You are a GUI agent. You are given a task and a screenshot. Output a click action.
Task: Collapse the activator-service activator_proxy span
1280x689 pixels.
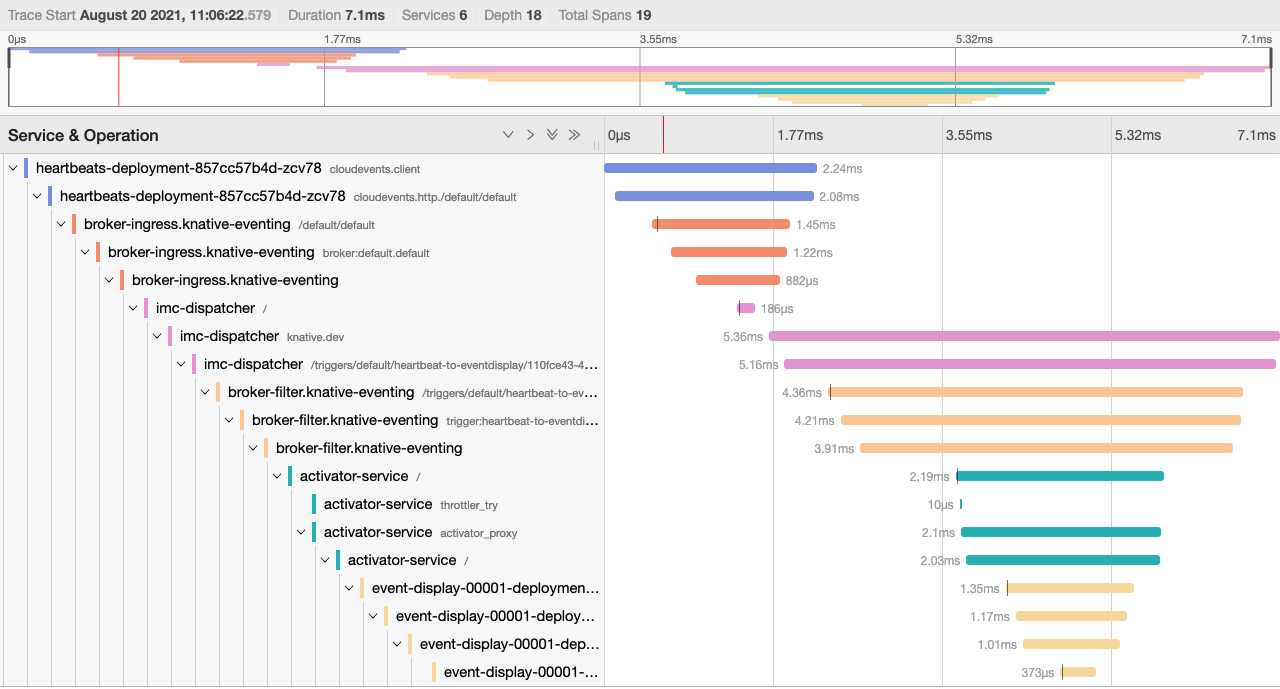click(301, 532)
